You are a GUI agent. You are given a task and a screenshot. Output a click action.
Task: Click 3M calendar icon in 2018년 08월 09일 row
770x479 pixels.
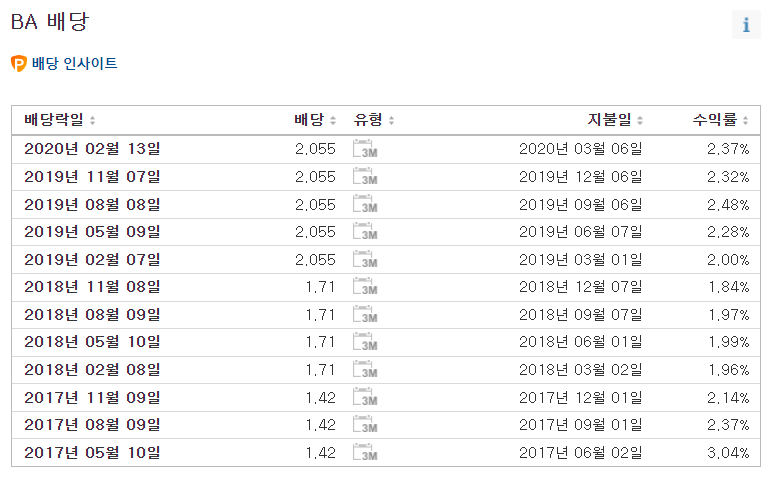click(x=365, y=314)
